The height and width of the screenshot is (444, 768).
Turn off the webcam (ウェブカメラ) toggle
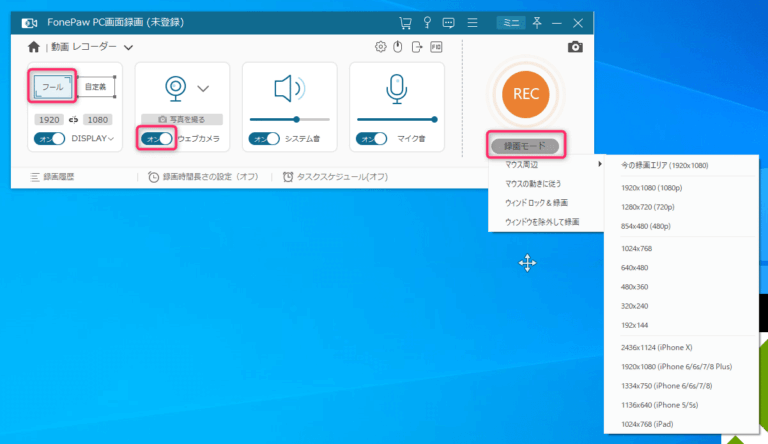(x=158, y=138)
